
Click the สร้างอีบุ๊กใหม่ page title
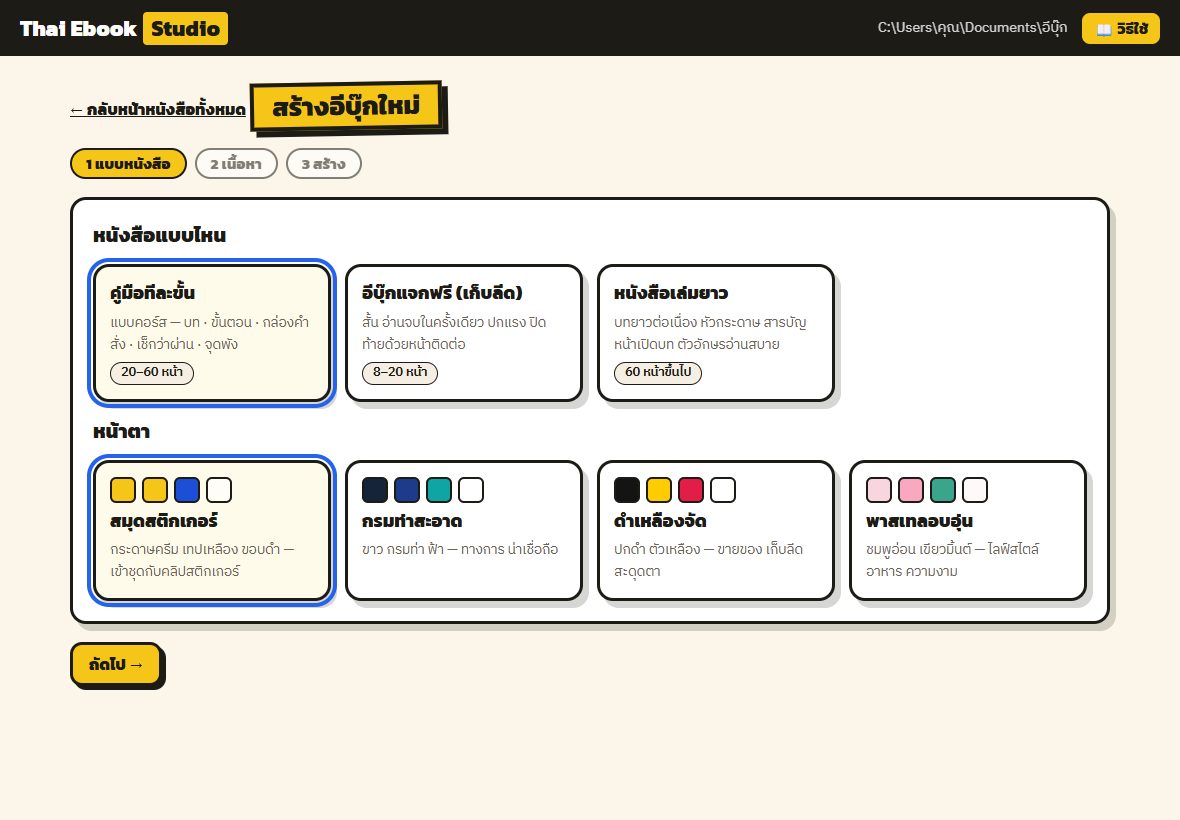[346, 107]
